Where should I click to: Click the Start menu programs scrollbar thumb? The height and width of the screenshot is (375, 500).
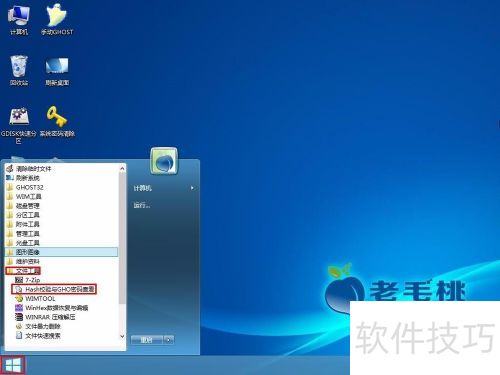pyautogui.click(x=122, y=238)
